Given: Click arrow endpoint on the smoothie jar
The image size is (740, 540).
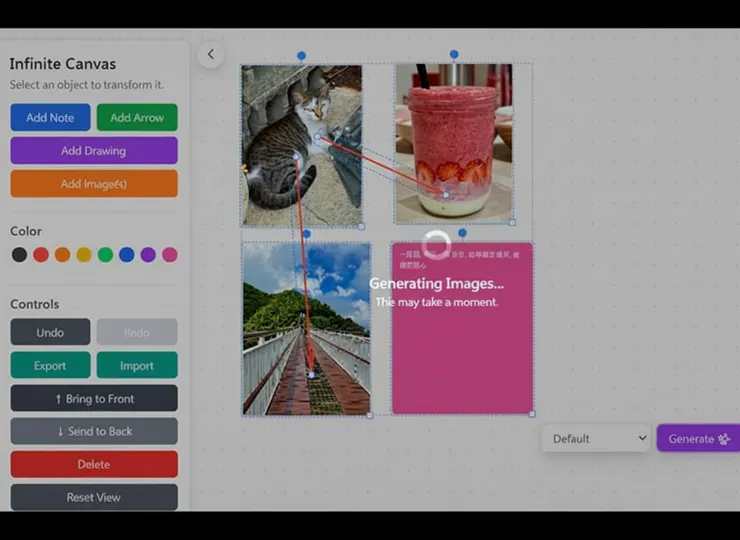Looking at the screenshot, I should tap(446, 194).
